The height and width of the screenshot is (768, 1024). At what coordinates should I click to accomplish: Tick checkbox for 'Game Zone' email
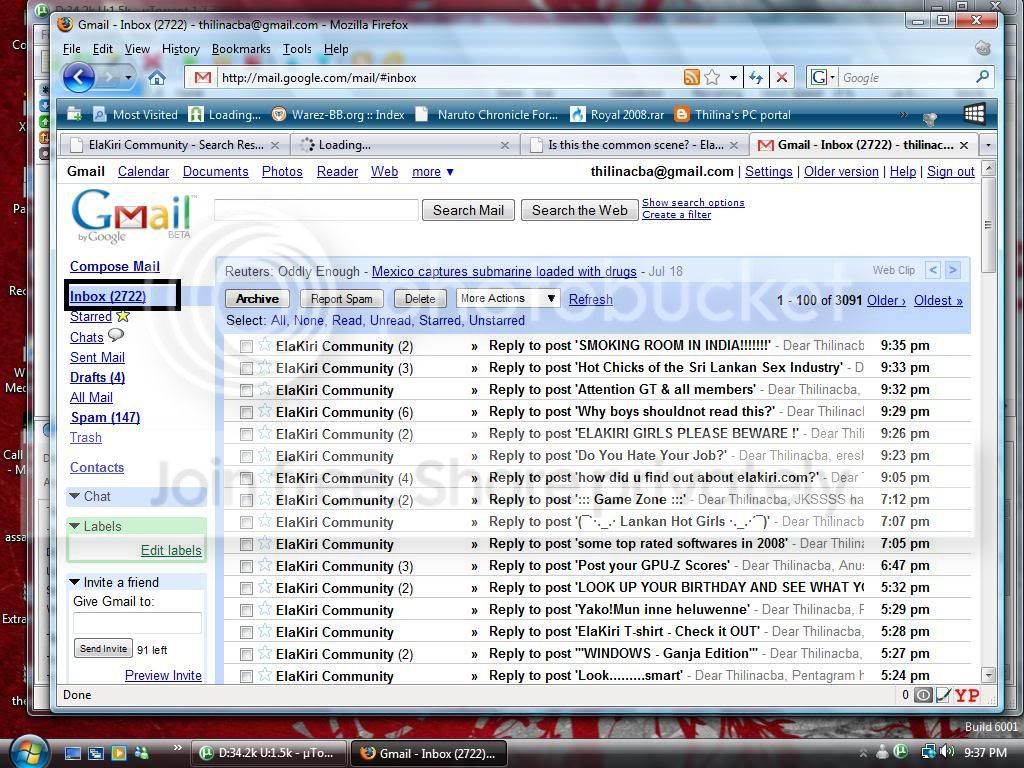click(246, 500)
